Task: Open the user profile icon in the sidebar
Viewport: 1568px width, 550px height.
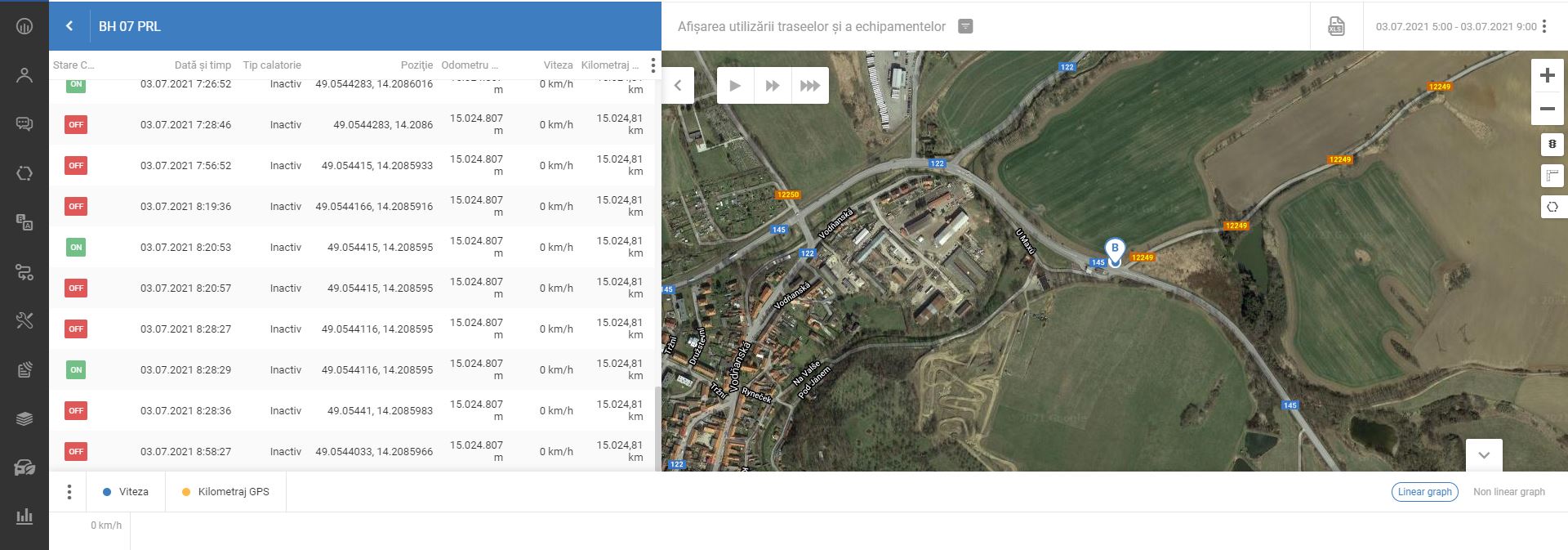Action: tap(24, 75)
